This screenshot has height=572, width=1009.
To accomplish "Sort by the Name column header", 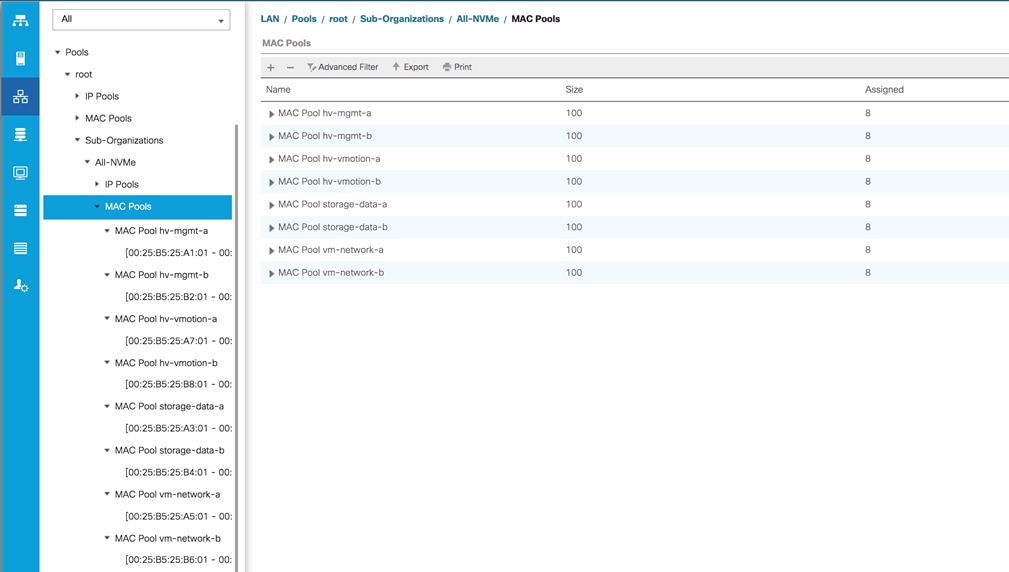I will [278, 89].
